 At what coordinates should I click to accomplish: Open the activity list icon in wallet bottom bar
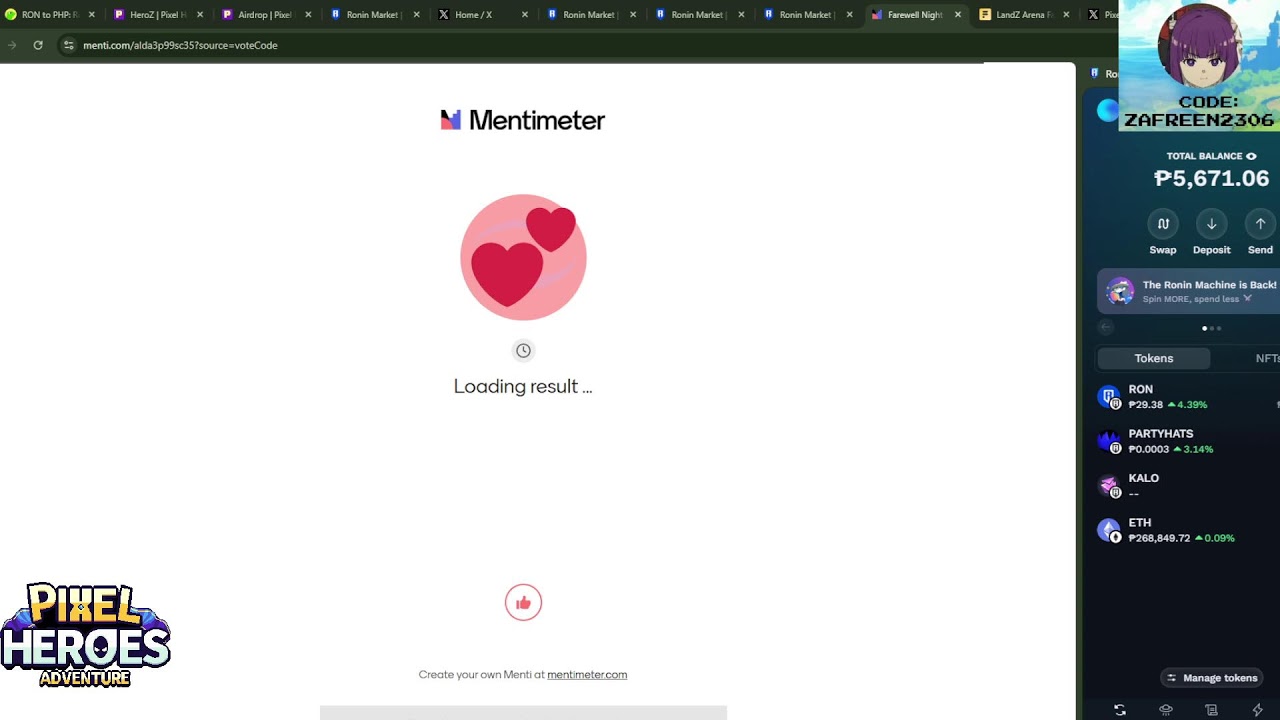(1212, 710)
